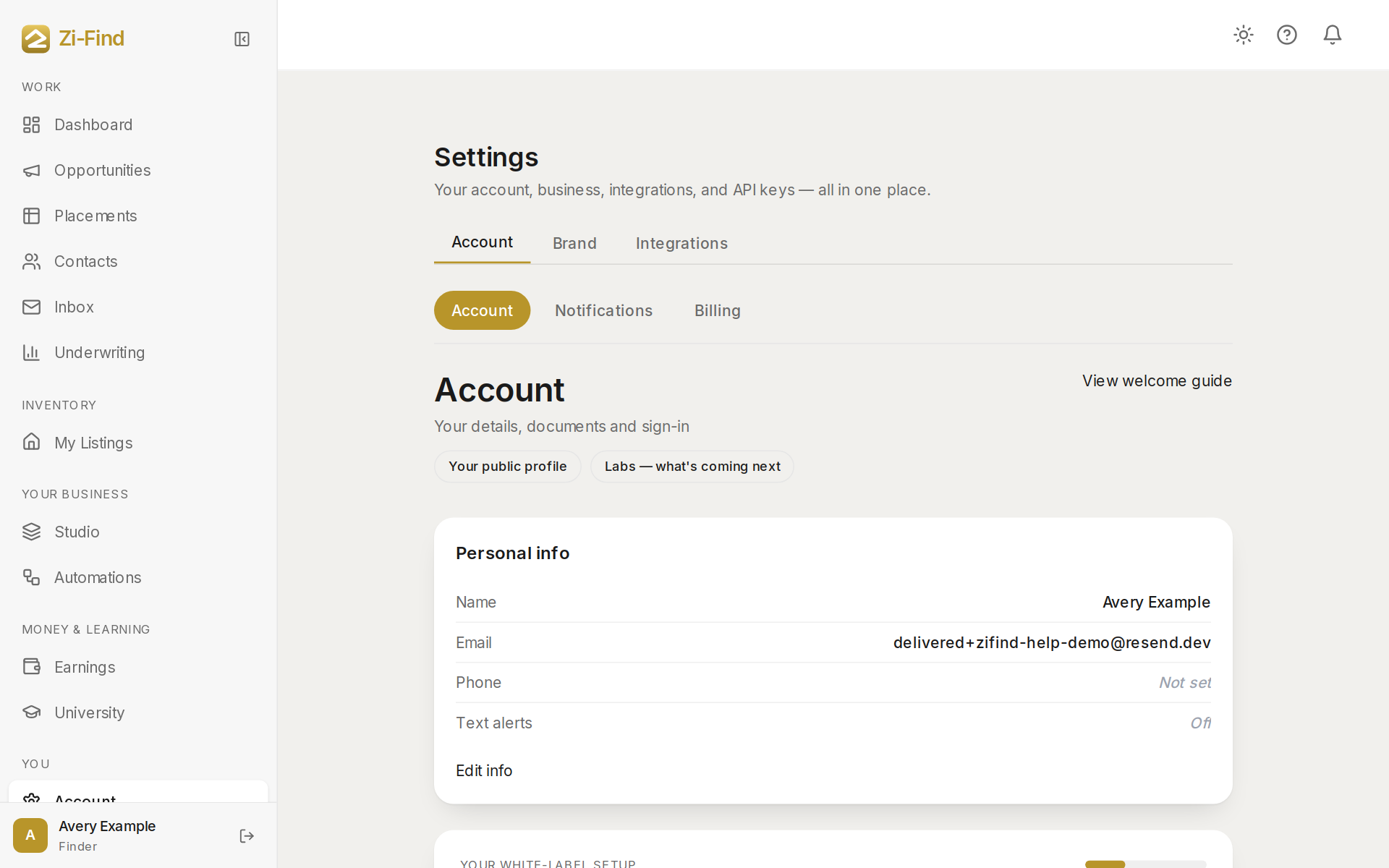Click the Earnings wallet icon
The image size is (1389, 868).
point(31,666)
